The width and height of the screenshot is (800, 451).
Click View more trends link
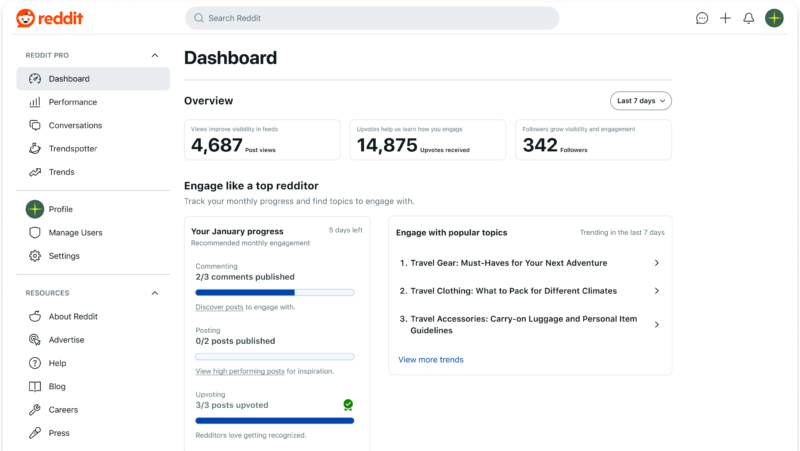(x=431, y=360)
